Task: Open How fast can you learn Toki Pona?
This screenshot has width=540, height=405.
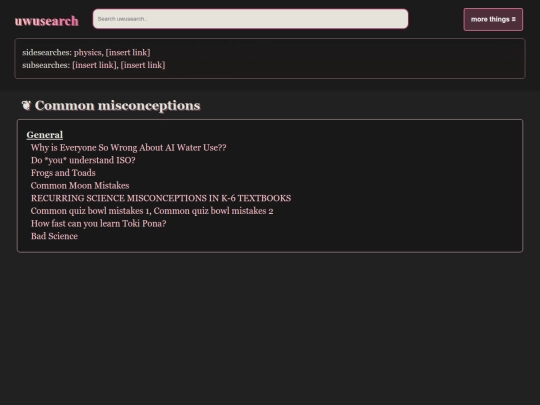Action: 98,224
